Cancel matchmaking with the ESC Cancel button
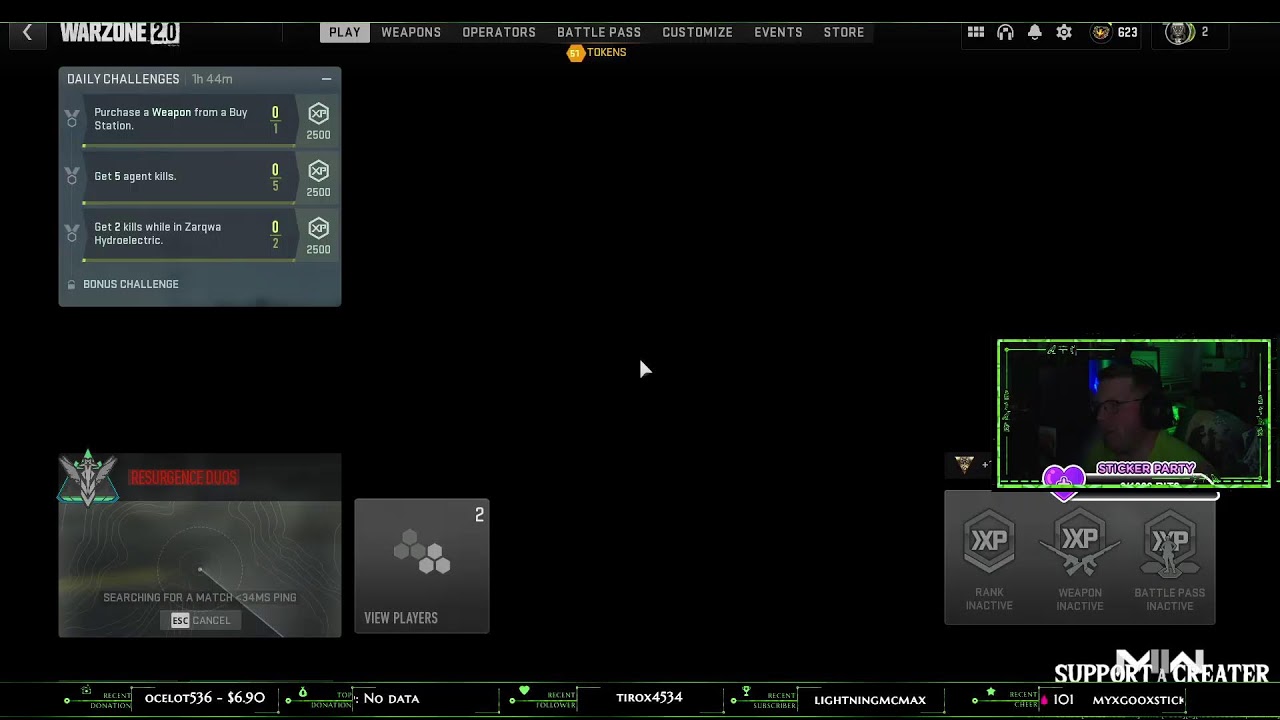 (201, 620)
